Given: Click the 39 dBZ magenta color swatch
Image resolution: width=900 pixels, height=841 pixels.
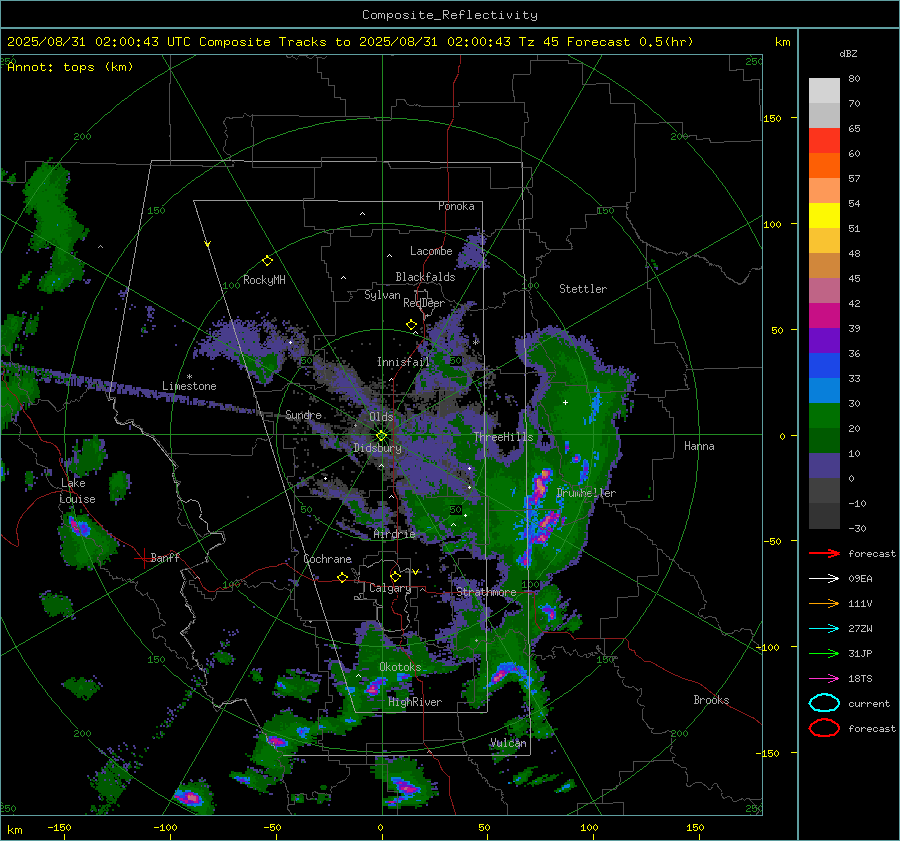Looking at the screenshot, I should click(824, 315).
